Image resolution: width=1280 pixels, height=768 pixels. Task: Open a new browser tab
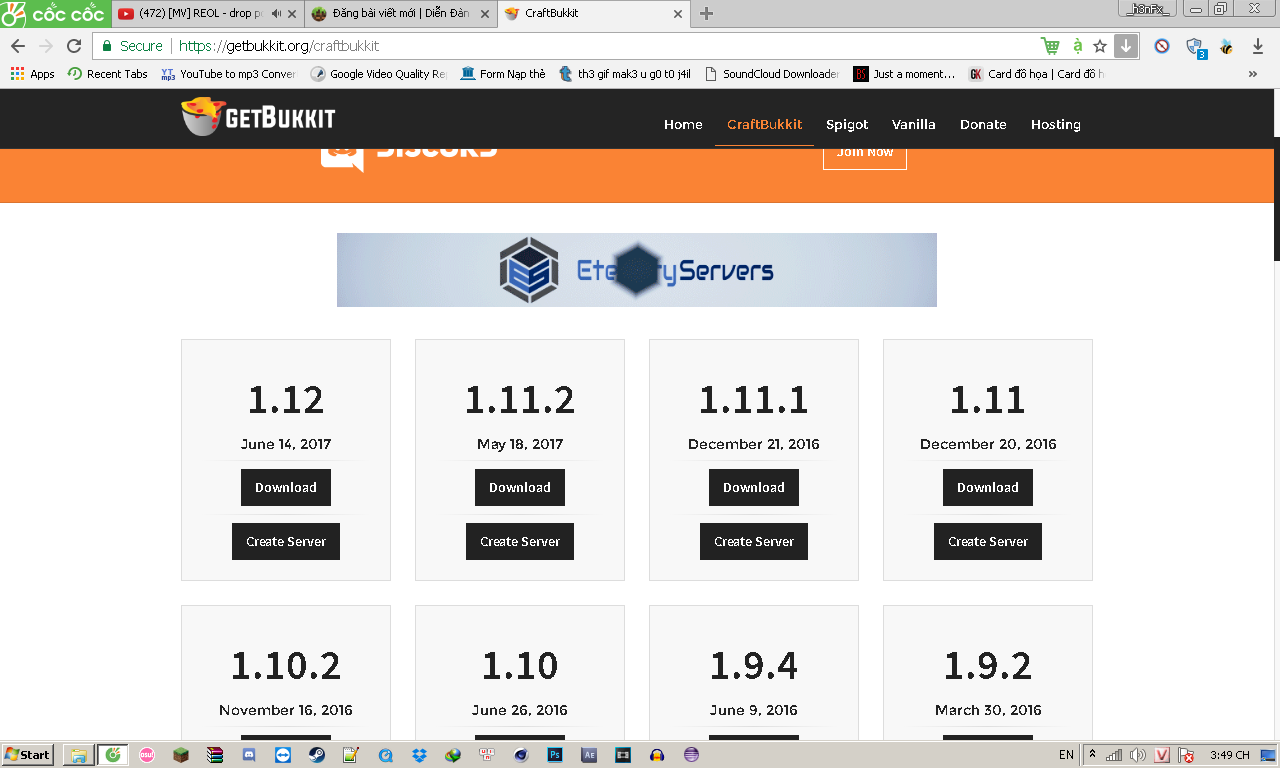[x=706, y=14]
